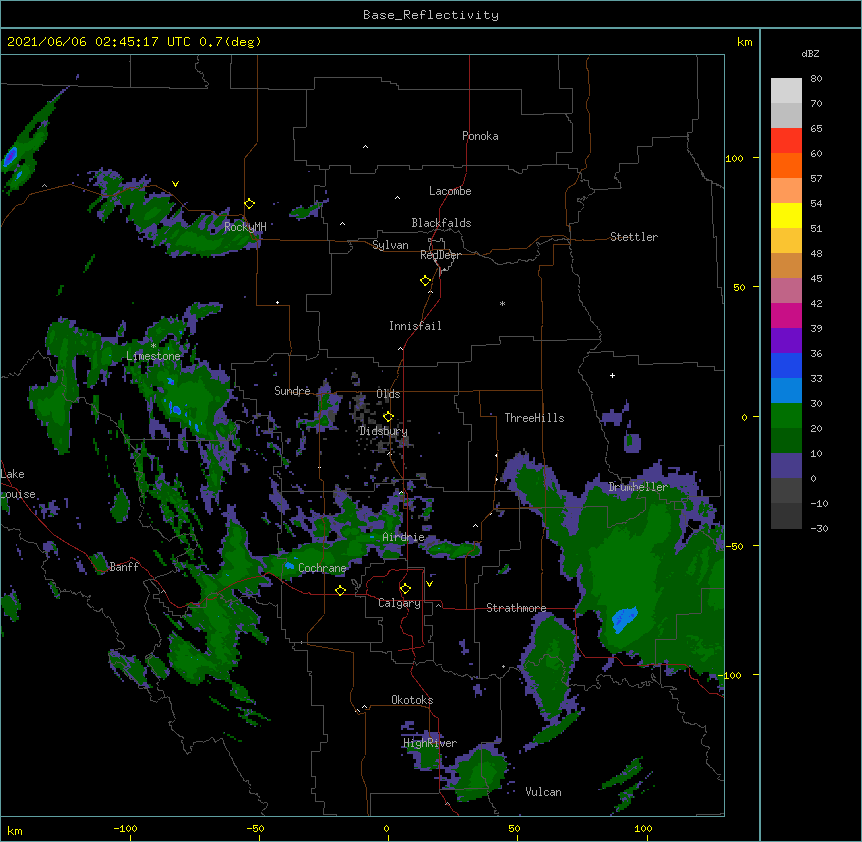
Task: Click the Sylvan label
Action: point(390,245)
